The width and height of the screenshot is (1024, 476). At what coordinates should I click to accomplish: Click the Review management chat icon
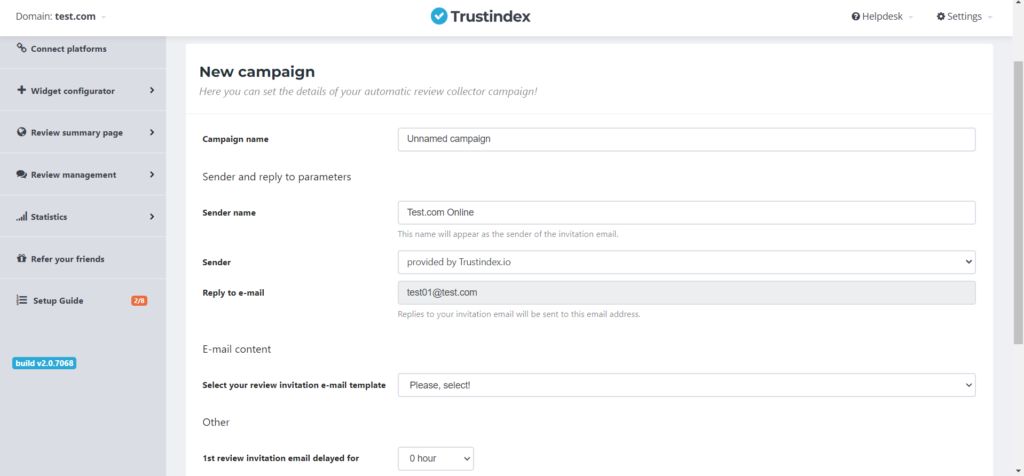[x=22, y=174]
